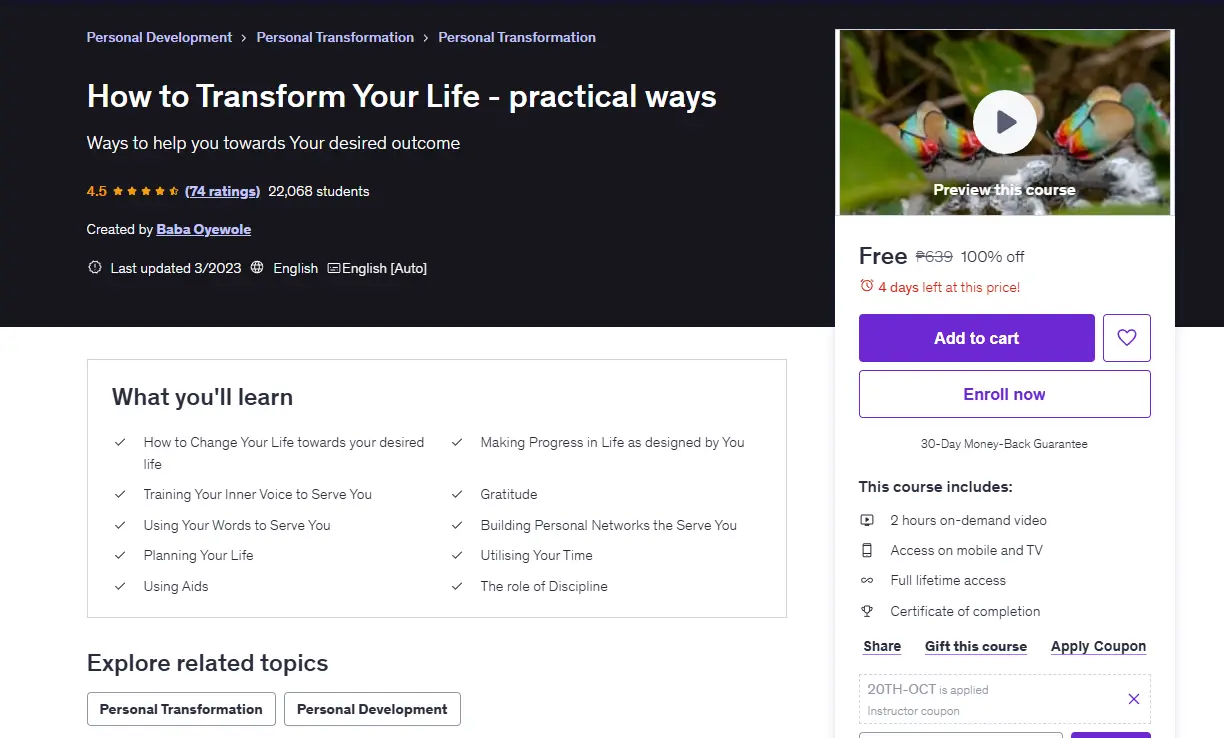Click checkmark beside Gratitude

(457, 494)
